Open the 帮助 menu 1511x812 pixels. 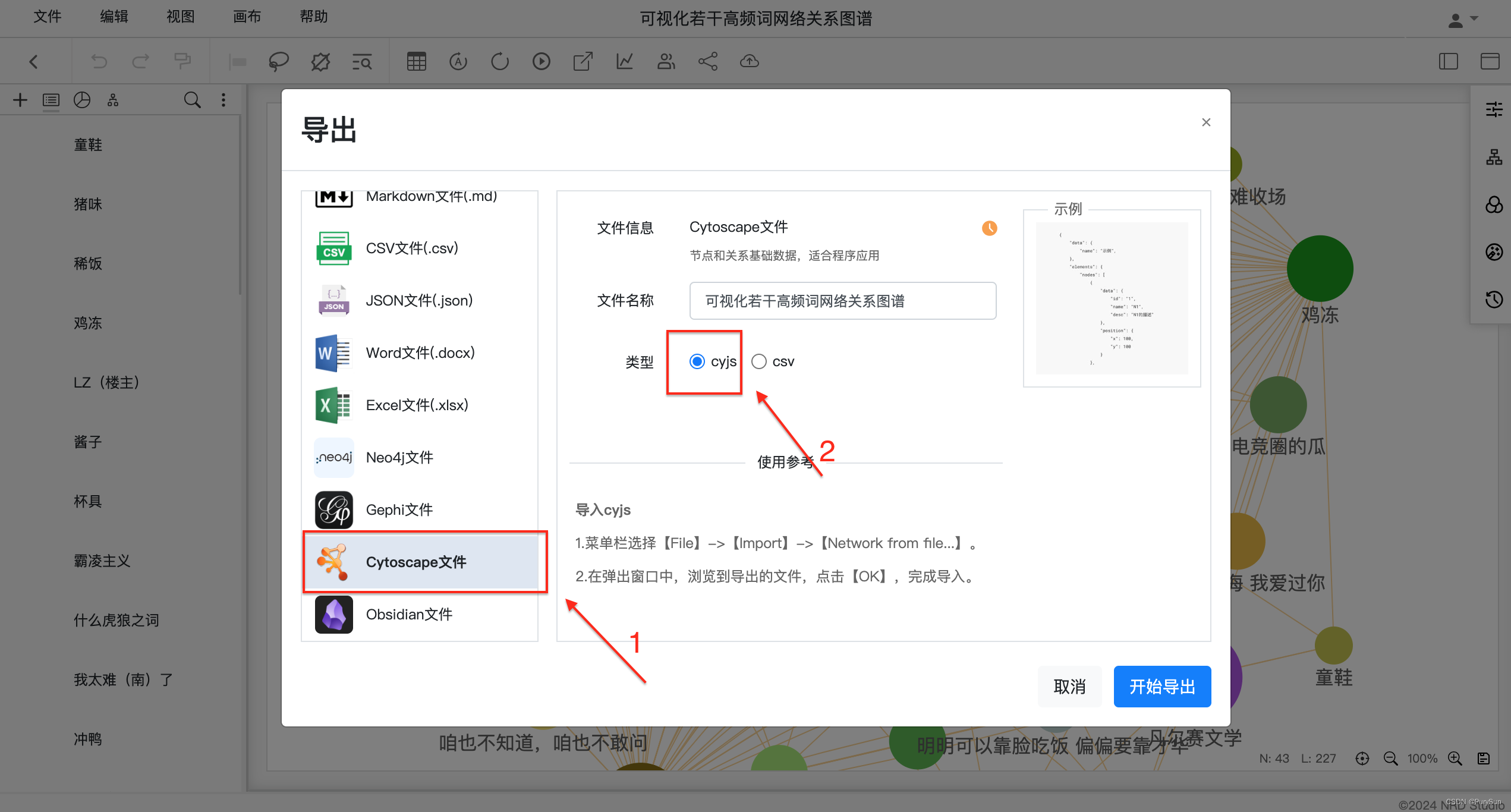[314, 16]
